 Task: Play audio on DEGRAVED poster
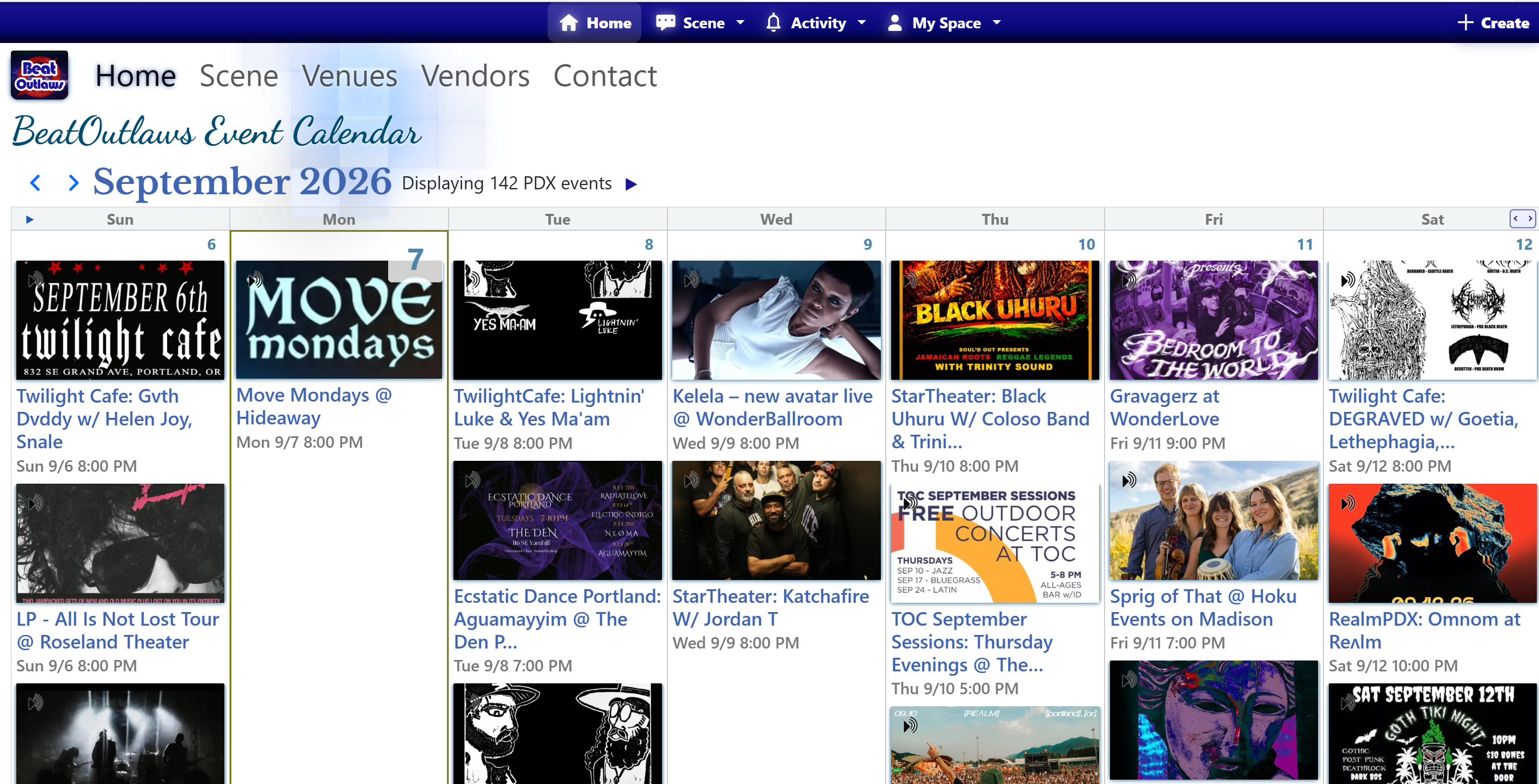click(x=1348, y=280)
